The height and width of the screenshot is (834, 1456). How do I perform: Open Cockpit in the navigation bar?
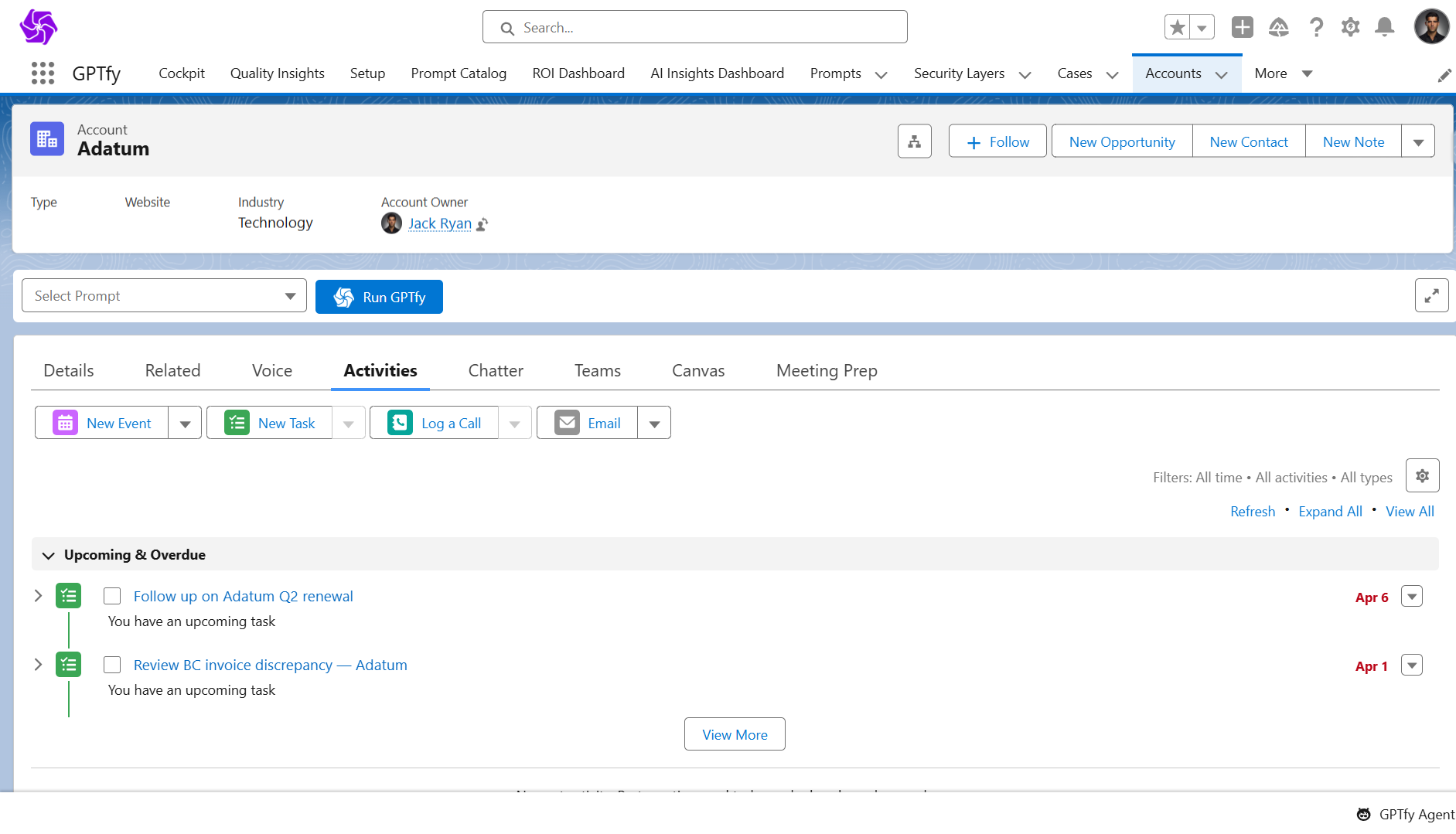point(182,73)
